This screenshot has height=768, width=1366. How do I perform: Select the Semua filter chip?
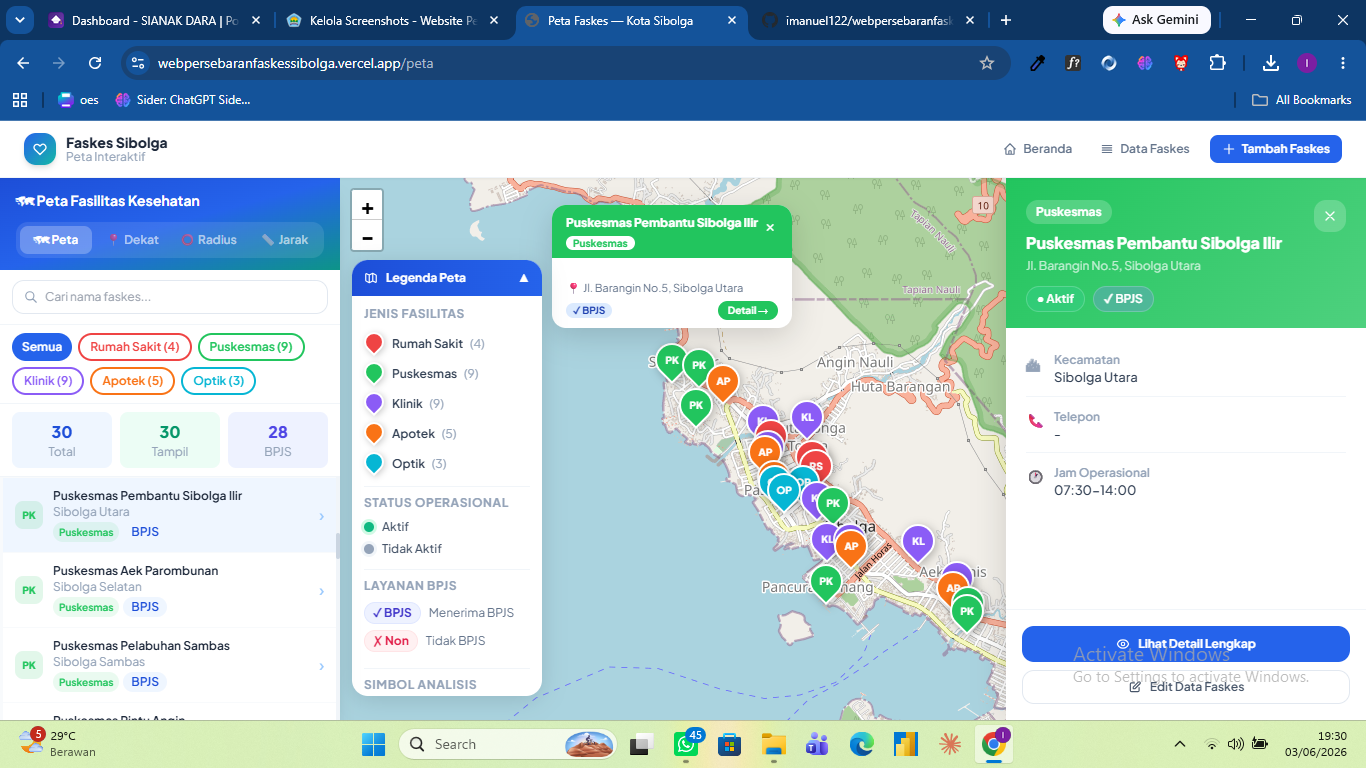(42, 347)
